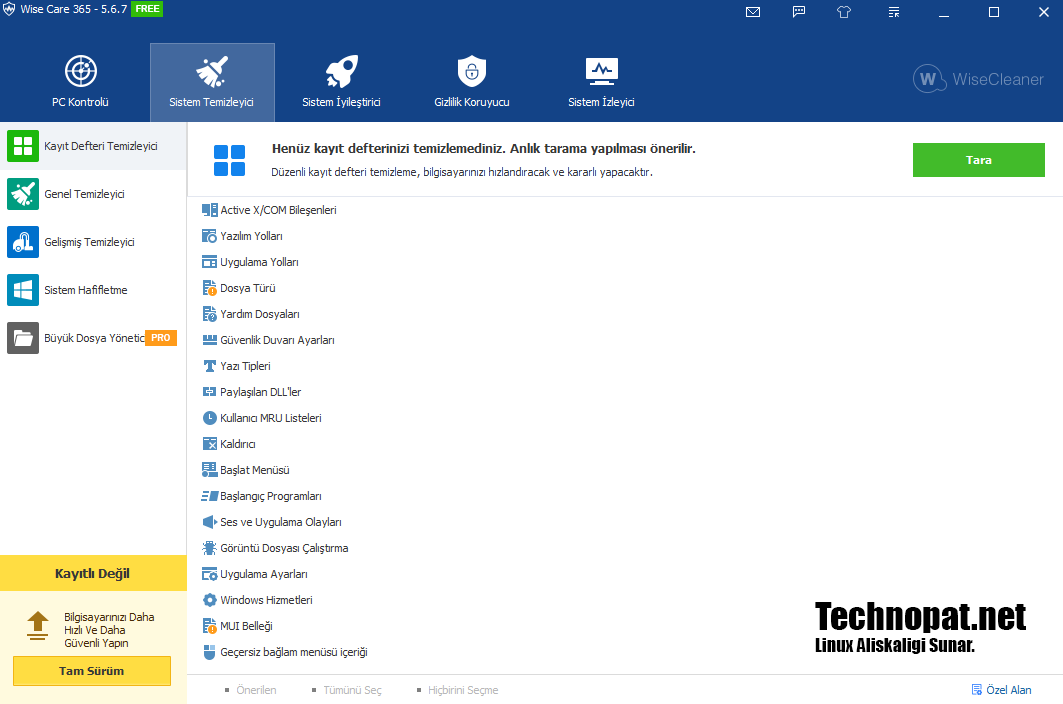Click the Güvenlik Duvarı Ayarları icon
Viewport: 1063px width, 704px height.
(x=209, y=340)
